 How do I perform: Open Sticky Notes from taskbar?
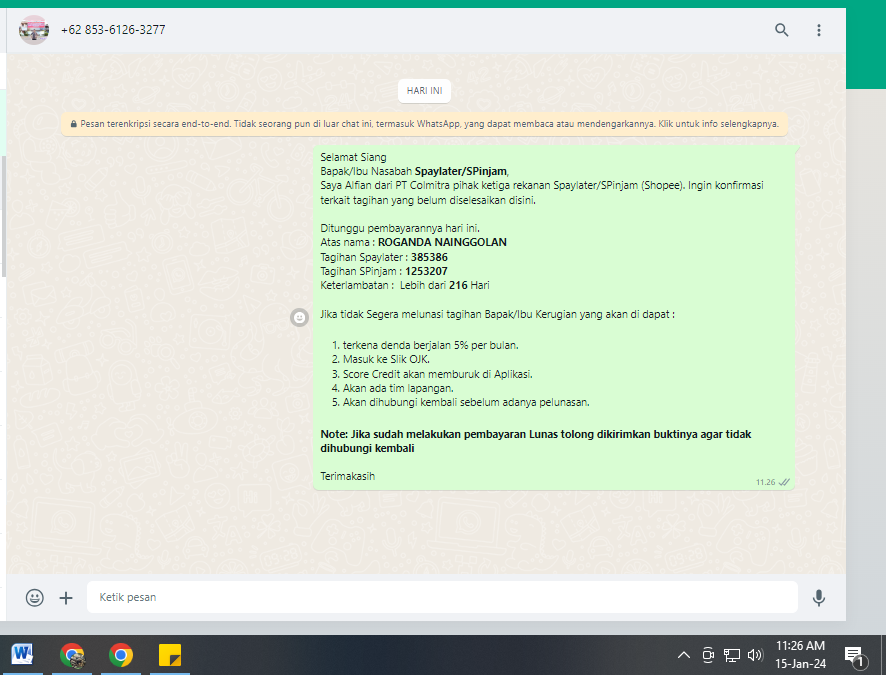[x=170, y=655]
